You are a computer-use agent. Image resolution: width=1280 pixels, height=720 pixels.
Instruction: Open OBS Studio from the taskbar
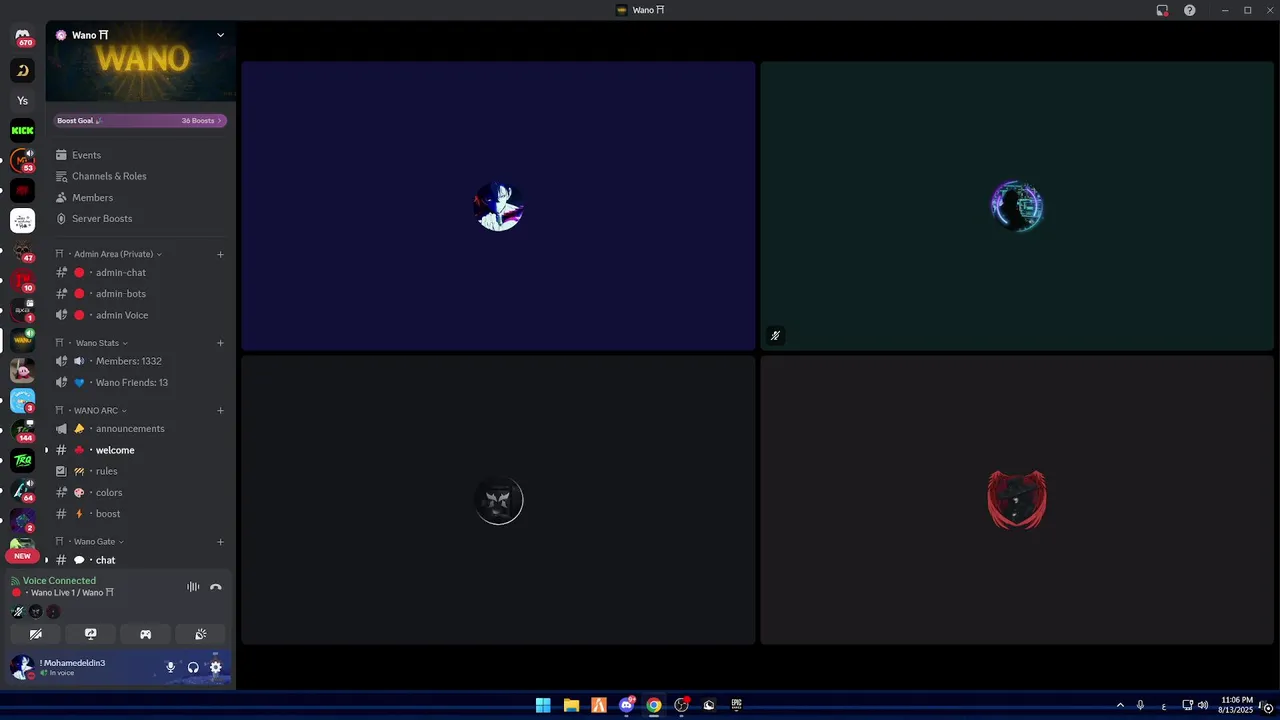point(682,705)
